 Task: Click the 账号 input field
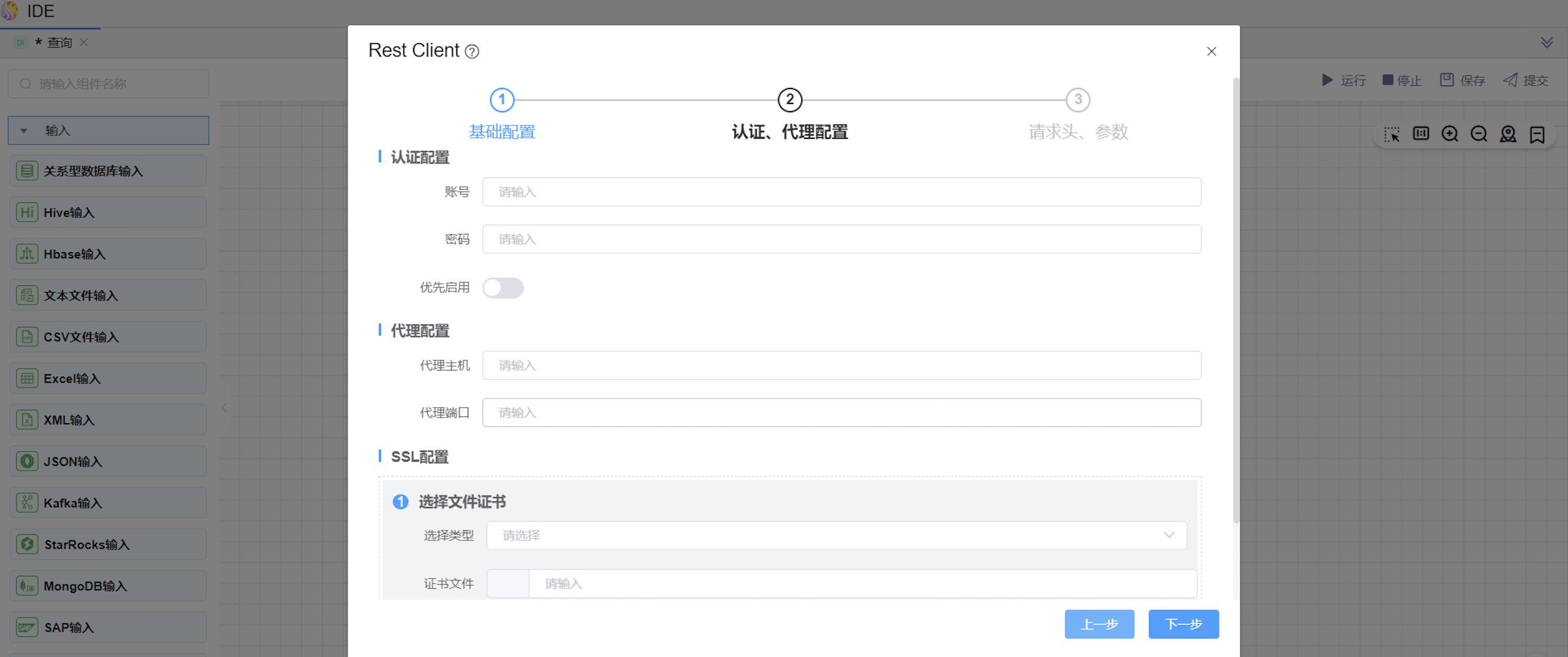pos(841,192)
